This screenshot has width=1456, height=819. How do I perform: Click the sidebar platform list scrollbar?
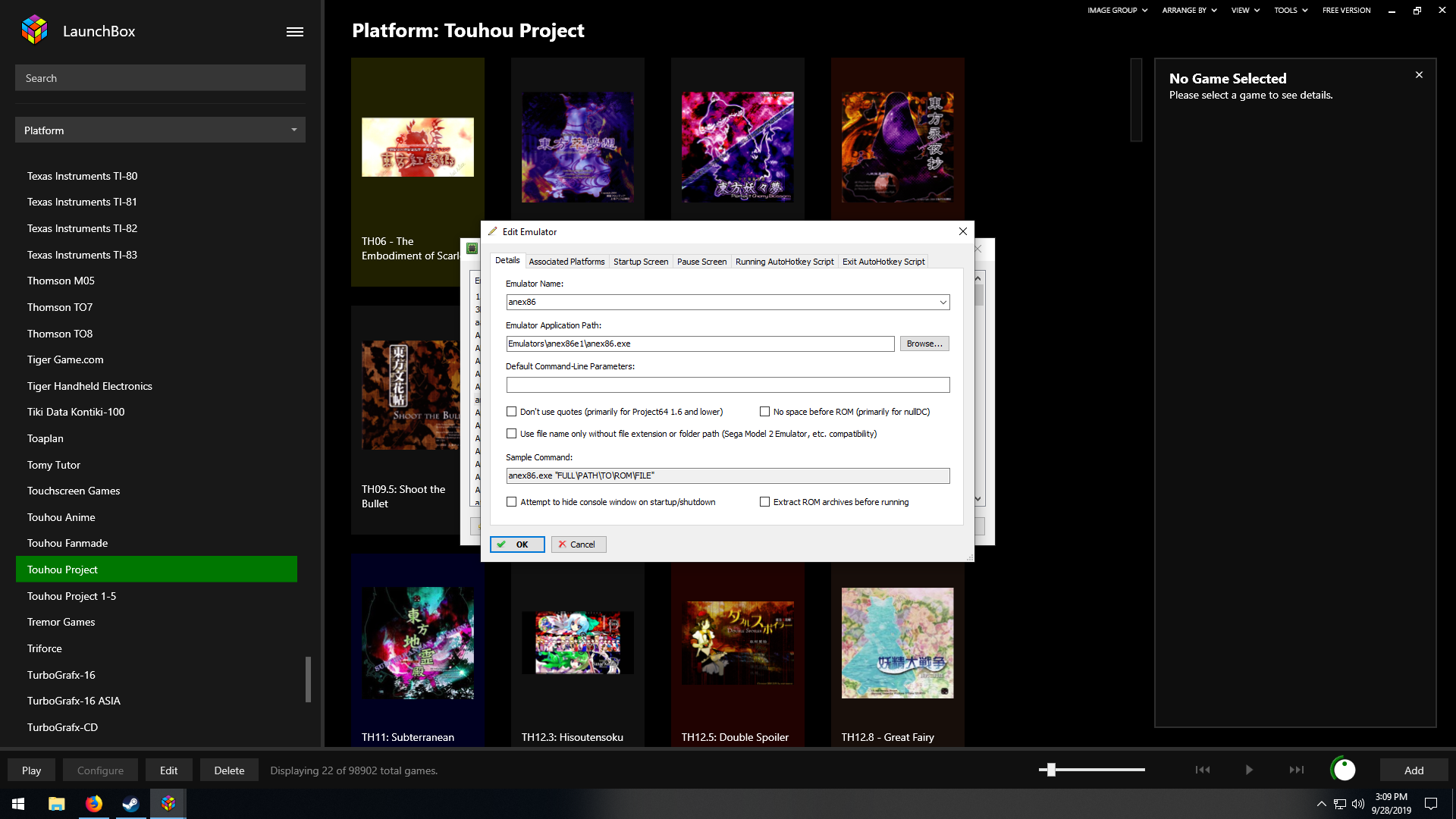pos(308,679)
